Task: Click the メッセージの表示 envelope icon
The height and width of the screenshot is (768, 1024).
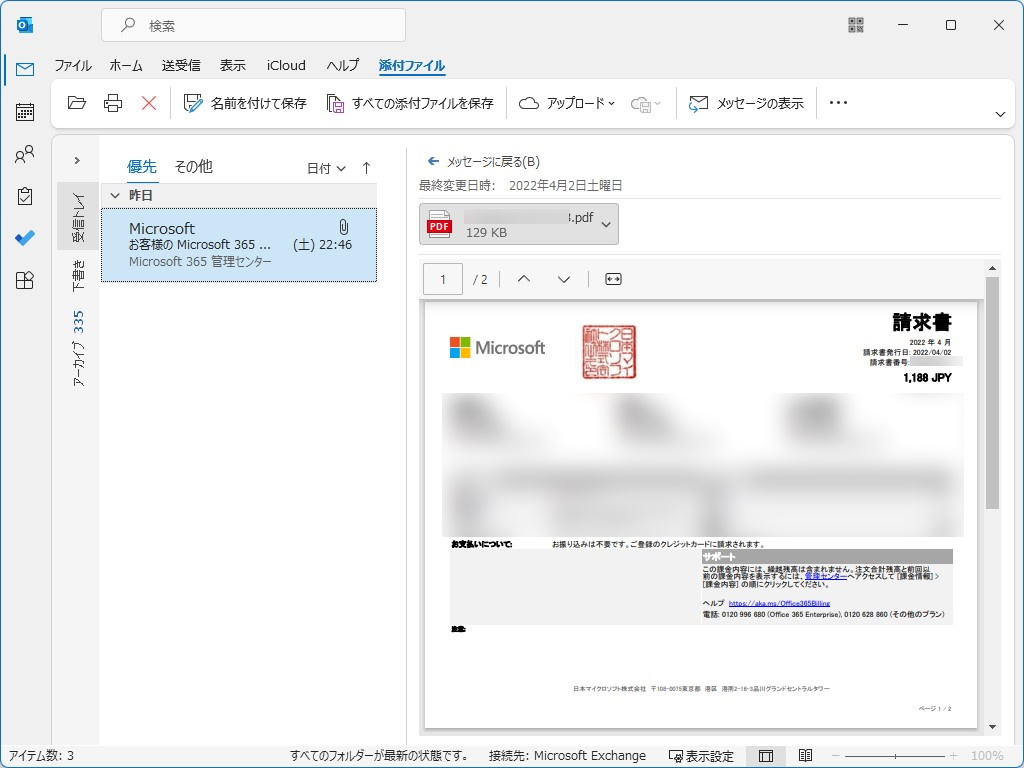Action: click(x=699, y=102)
